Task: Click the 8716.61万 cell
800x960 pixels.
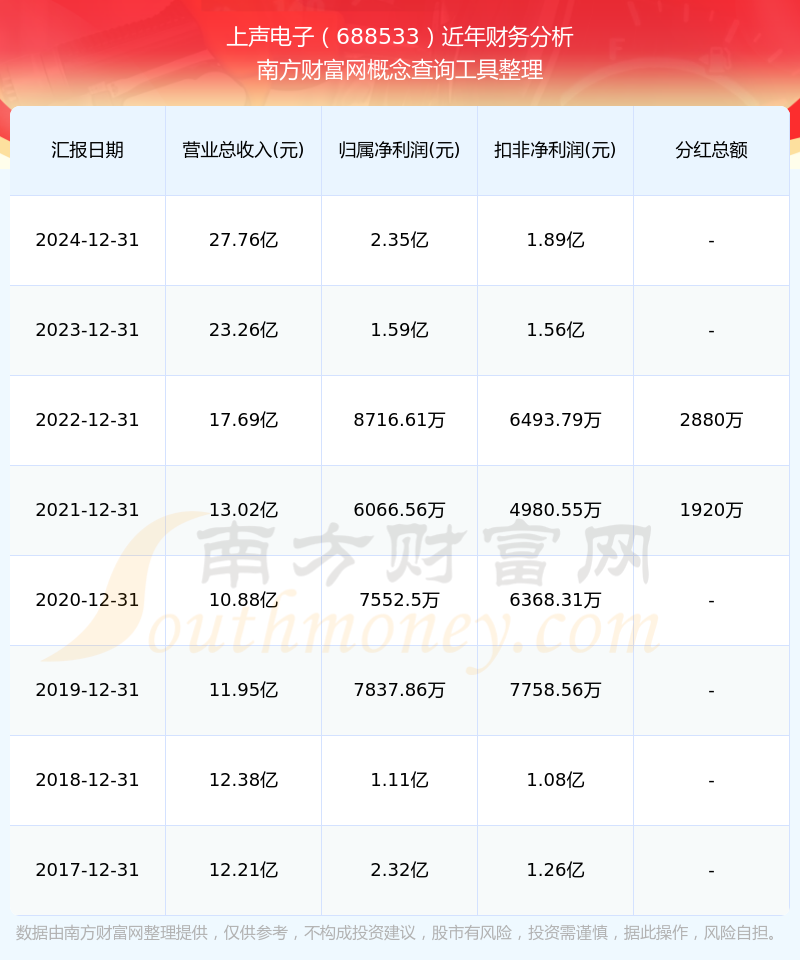Action: click(400, 420)
